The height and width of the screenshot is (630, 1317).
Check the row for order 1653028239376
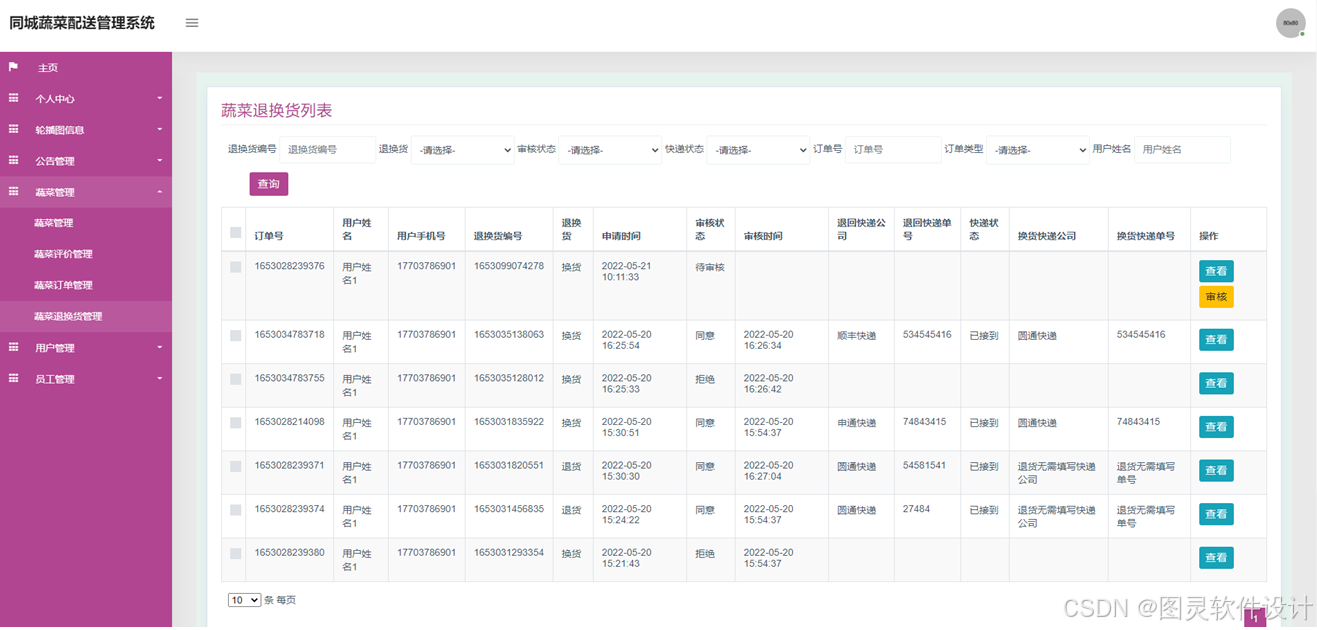click(236, 267)
